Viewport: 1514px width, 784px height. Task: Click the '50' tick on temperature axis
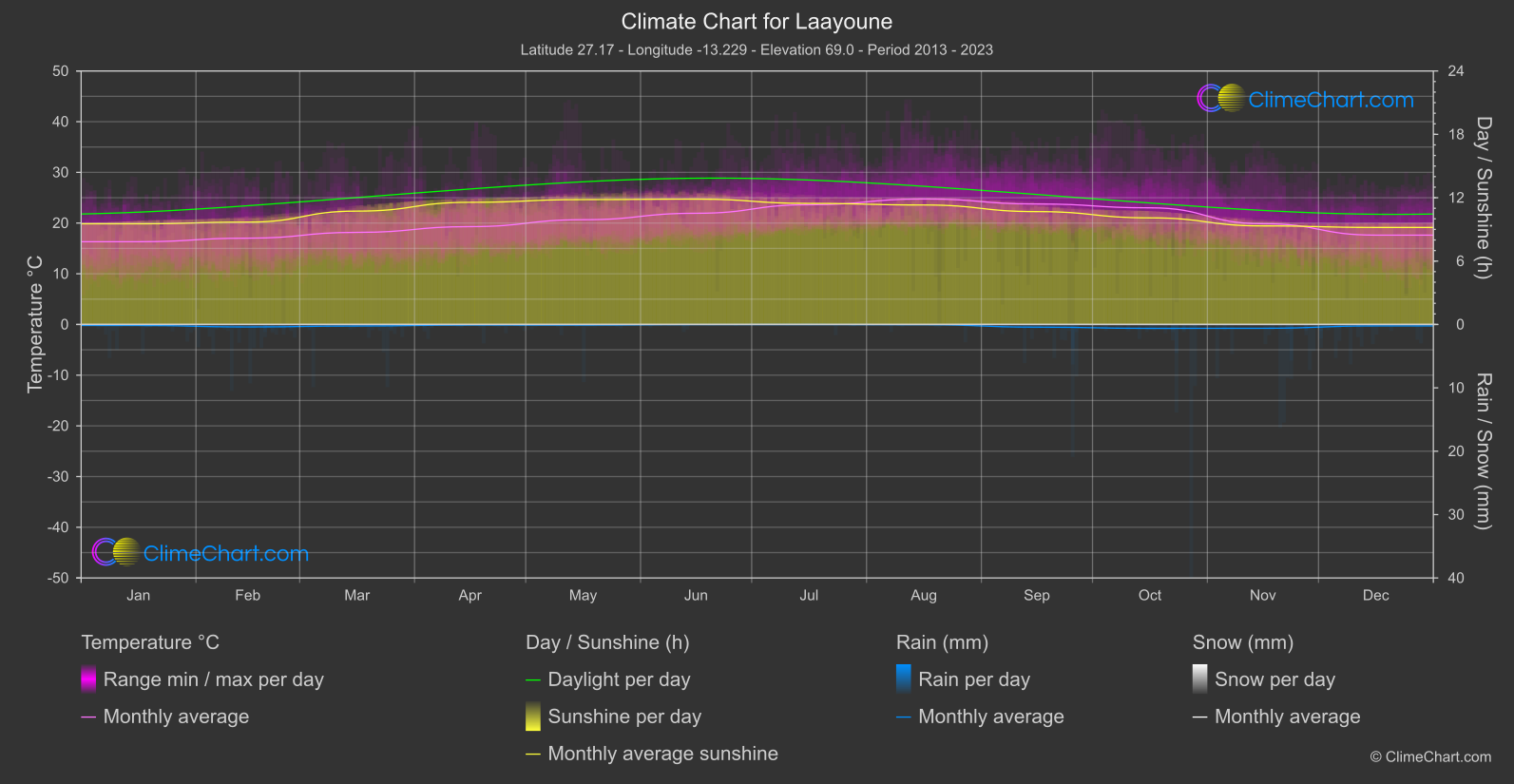61,71
